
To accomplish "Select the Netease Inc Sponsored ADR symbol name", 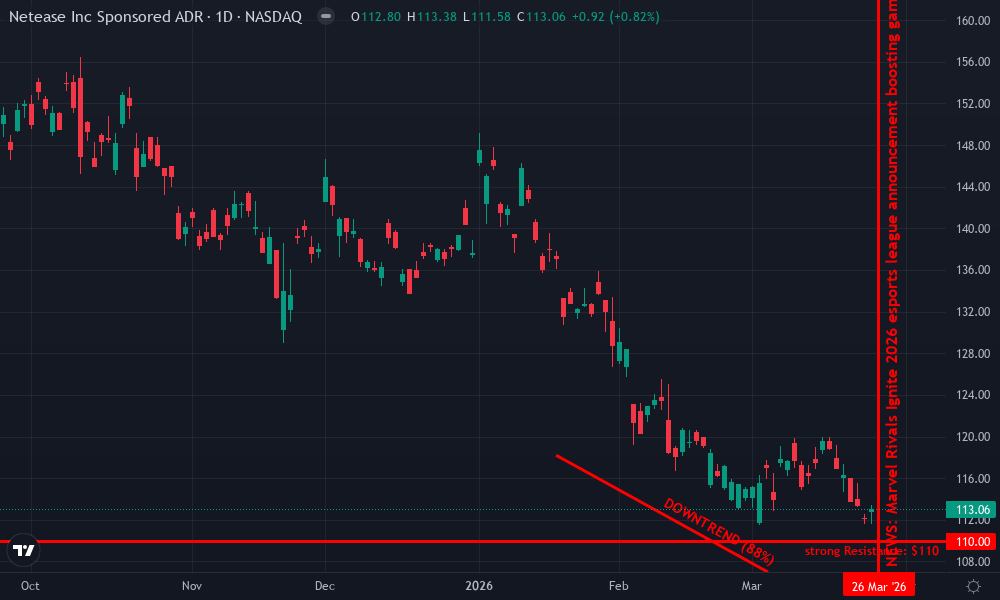I will [x=106, y=16].
